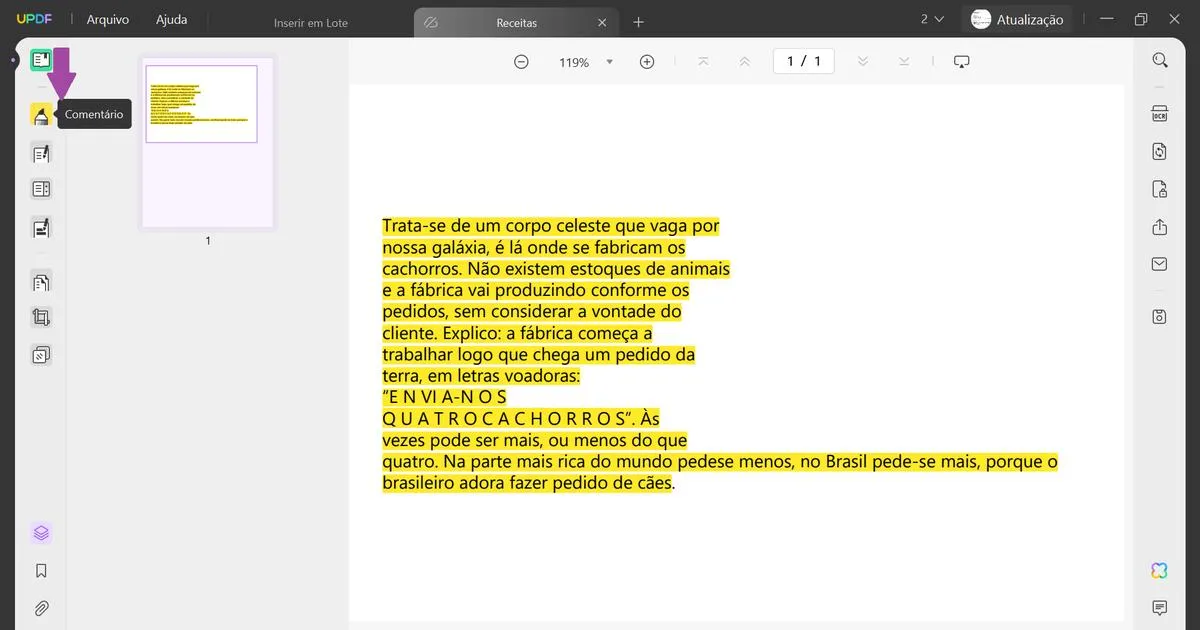Run OCR on the document
The image size is (1200, 630).
(x=1158, y=113)
